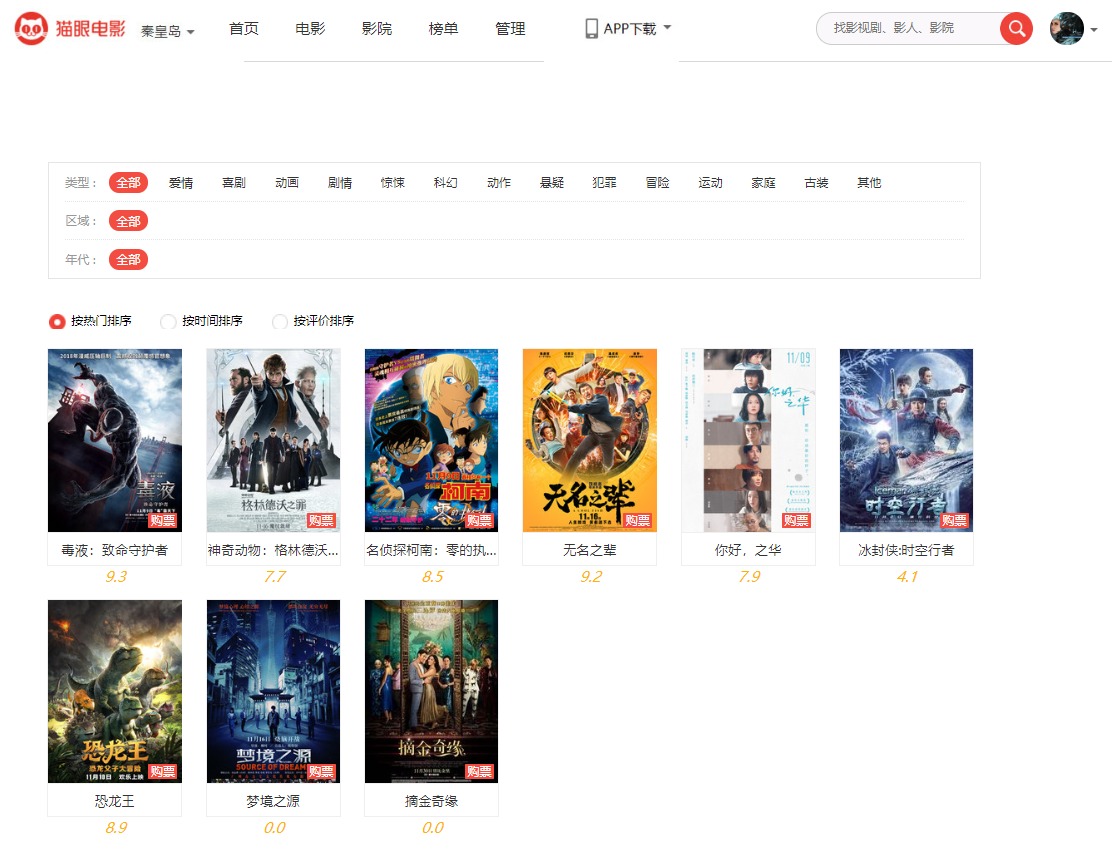Click the red search magnifier button
Image resolution: width=1112 pixels, height=854 pixels.
1016,28
